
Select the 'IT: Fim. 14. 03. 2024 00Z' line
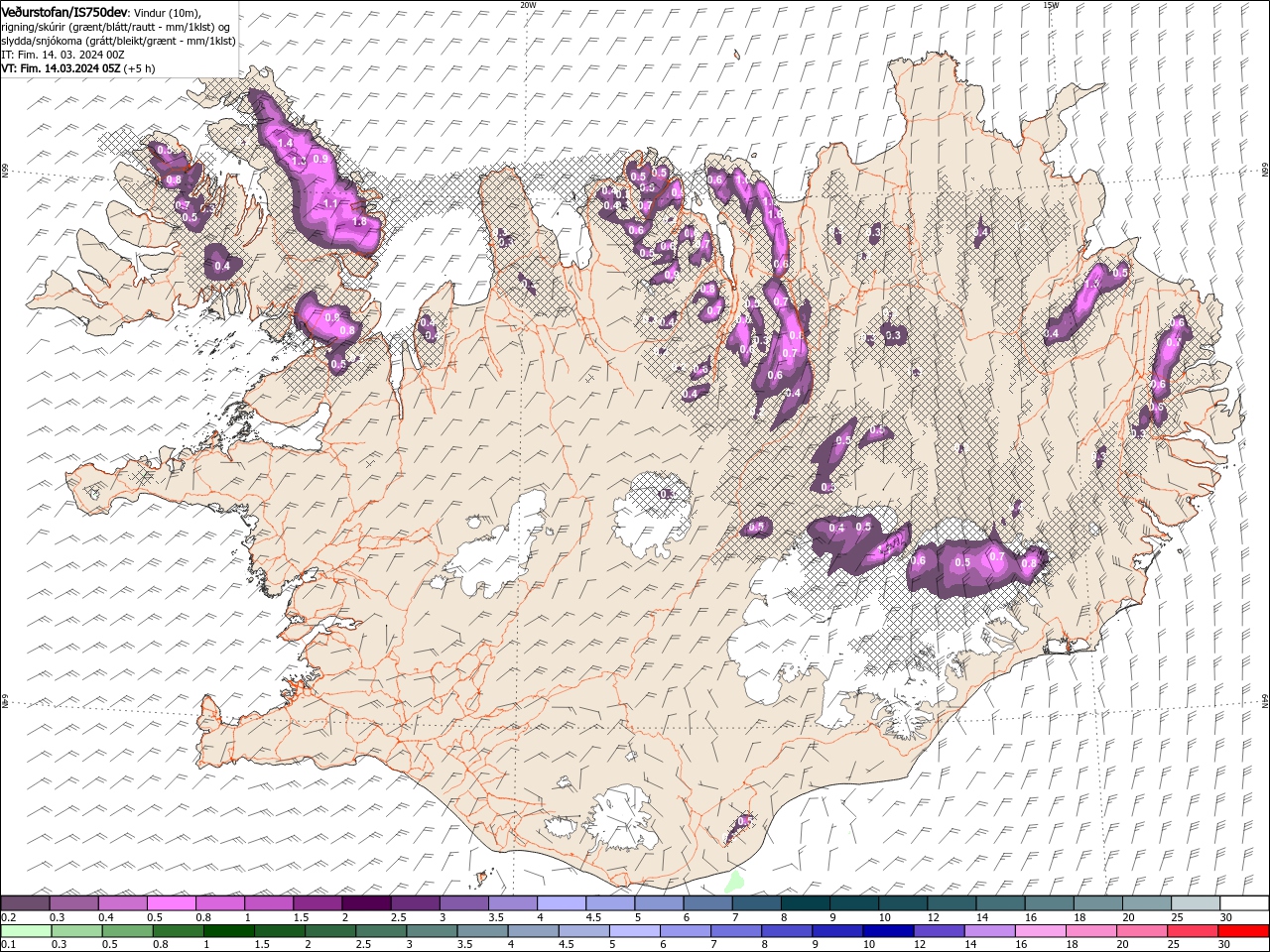tap(63, 55)
